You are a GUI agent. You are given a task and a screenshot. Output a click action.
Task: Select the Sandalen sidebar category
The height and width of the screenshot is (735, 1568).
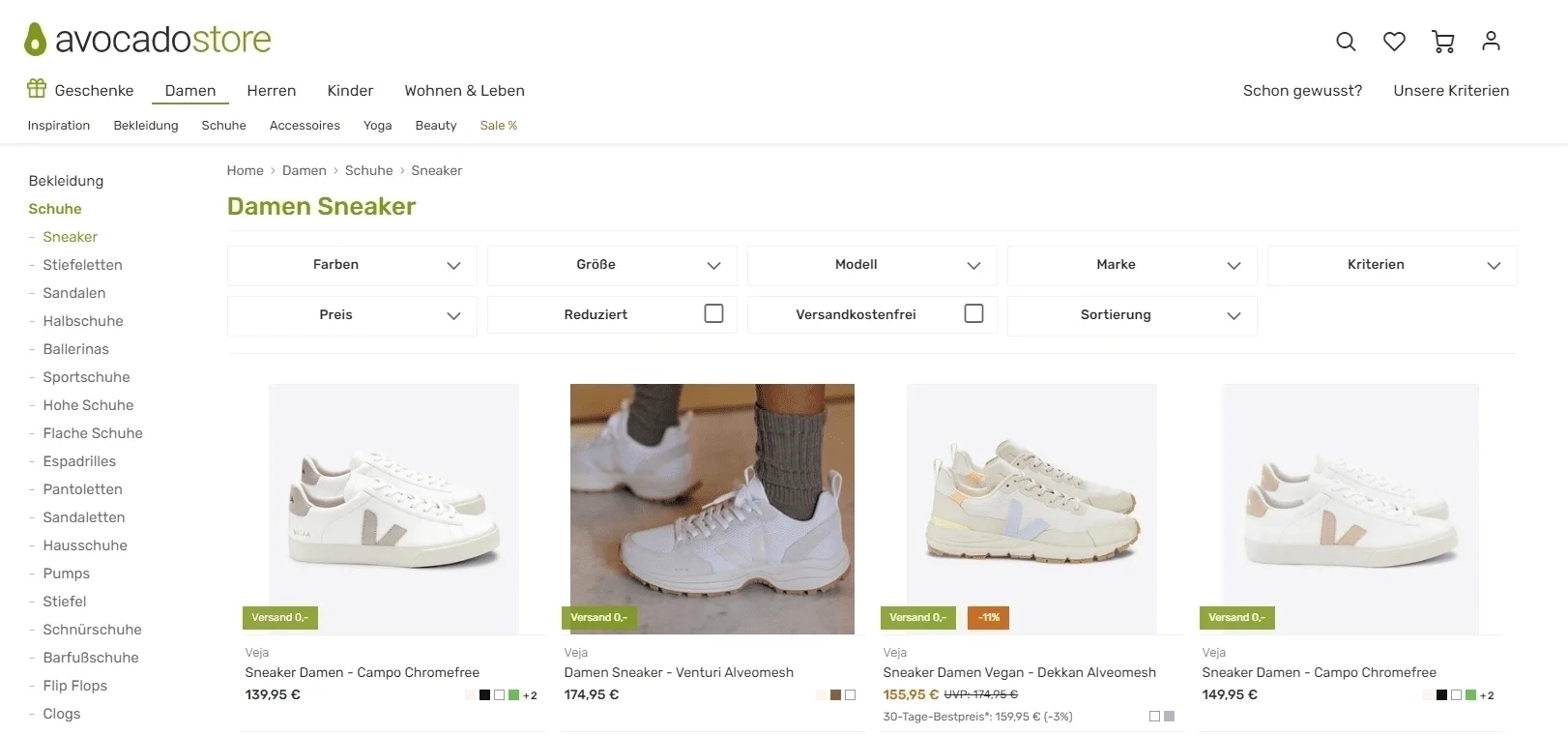[x=74, y=293]
